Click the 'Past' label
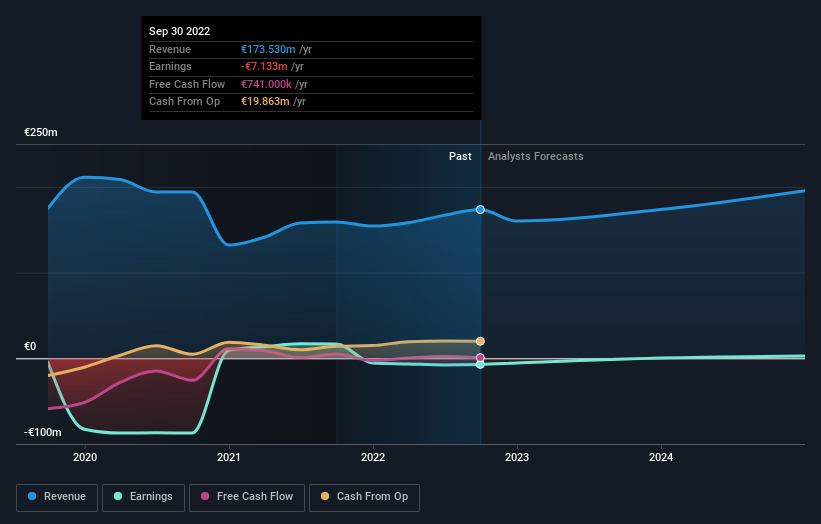The image size is (821, 524). coord(460,157)
